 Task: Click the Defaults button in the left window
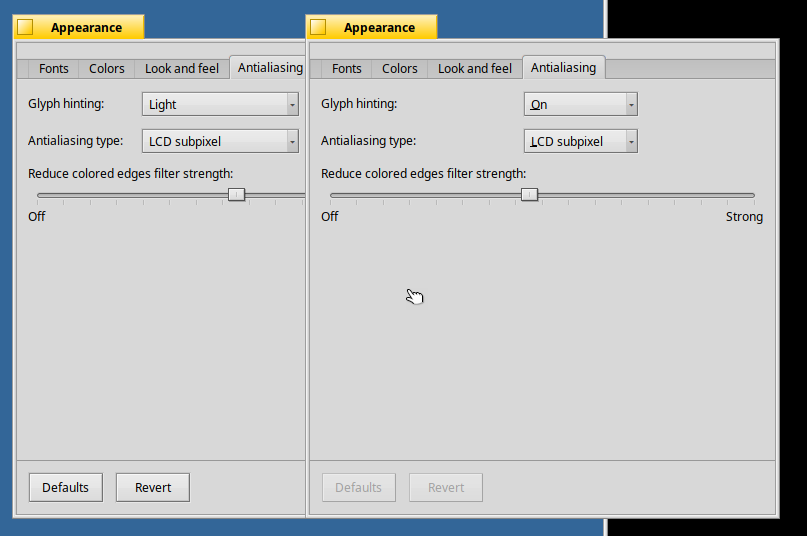pyautogui.click(x=66, y=487)
